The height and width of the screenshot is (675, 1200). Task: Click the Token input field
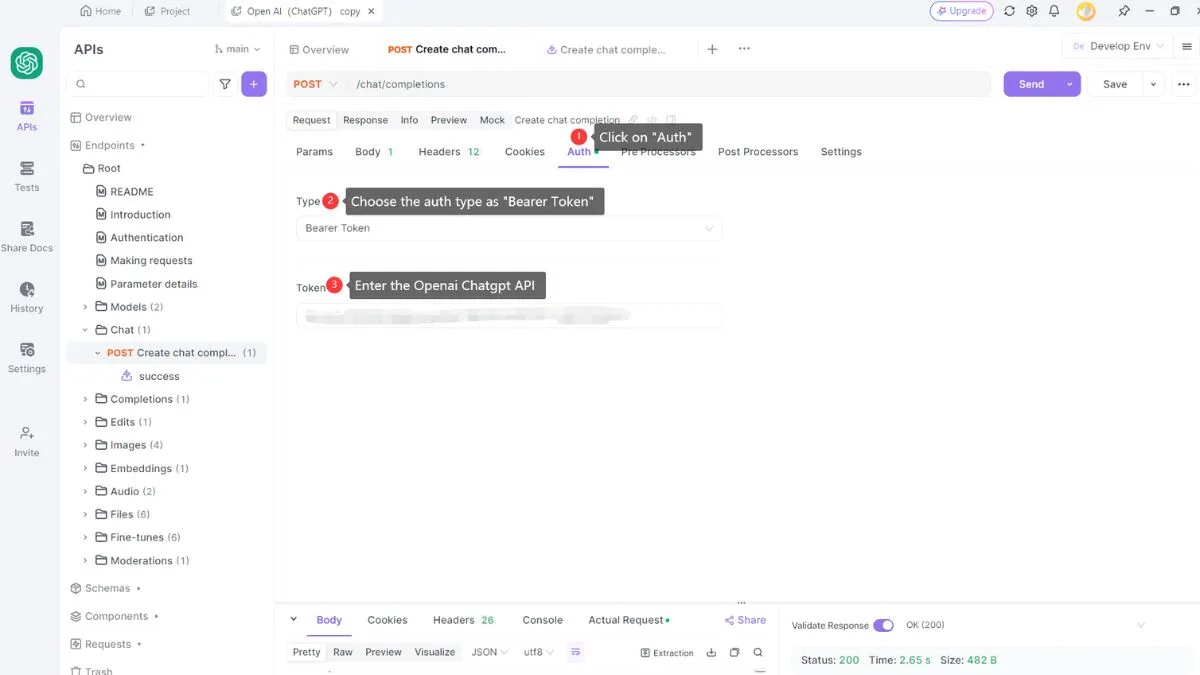coord(509,315)
